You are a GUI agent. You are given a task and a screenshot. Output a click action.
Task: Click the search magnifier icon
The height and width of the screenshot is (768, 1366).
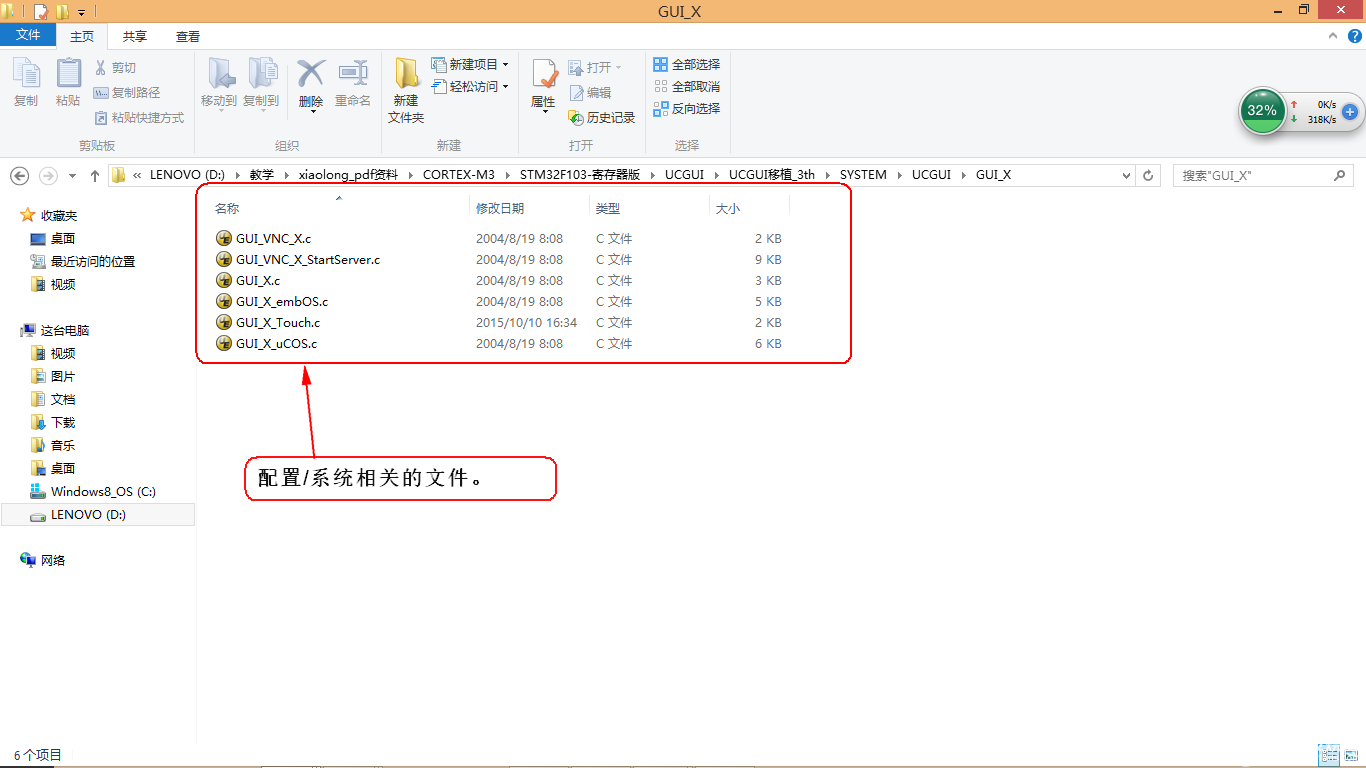pyautogui.click(x=1341, y=175)
